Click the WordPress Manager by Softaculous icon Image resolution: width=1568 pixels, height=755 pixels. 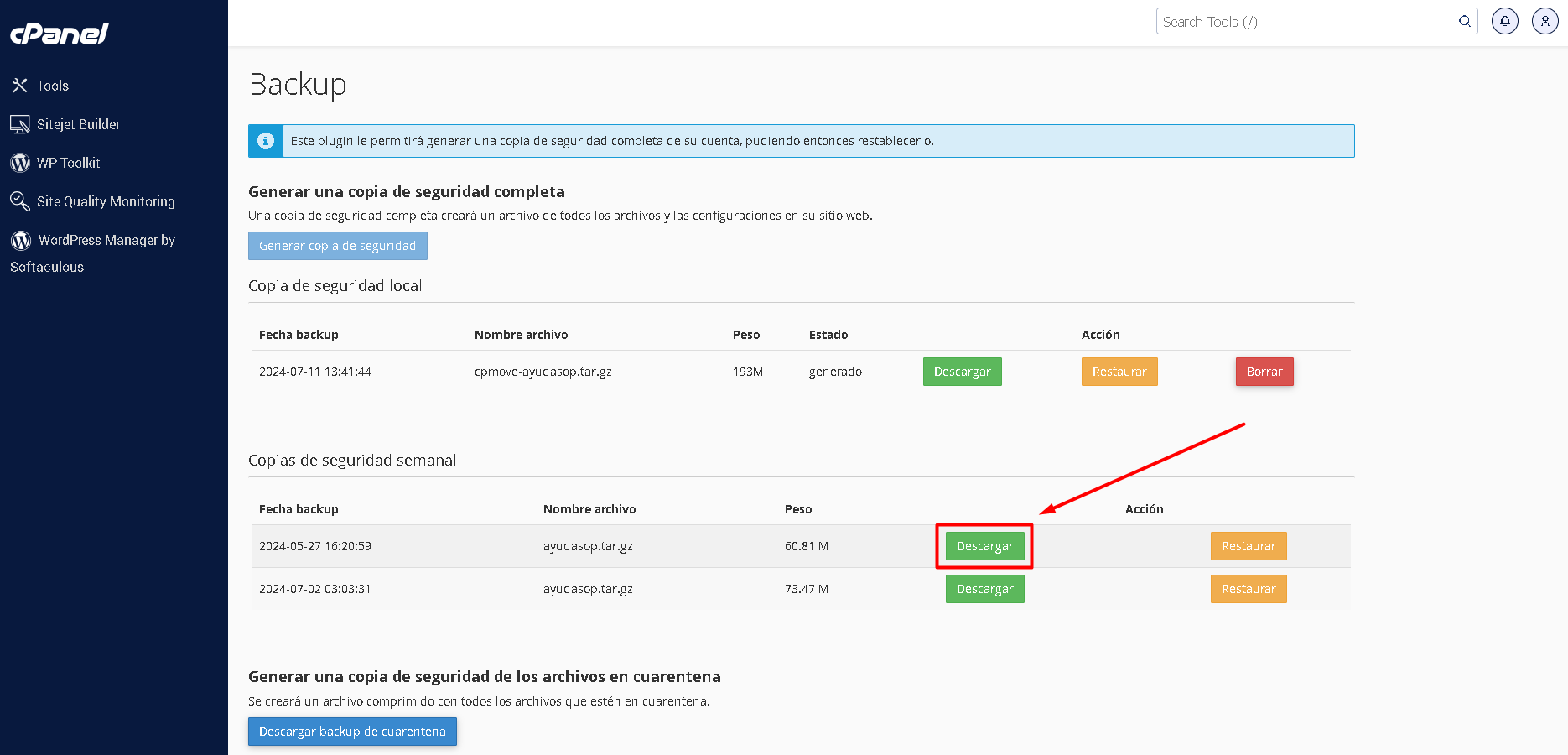pyautogui.click(x=21, y=241)
